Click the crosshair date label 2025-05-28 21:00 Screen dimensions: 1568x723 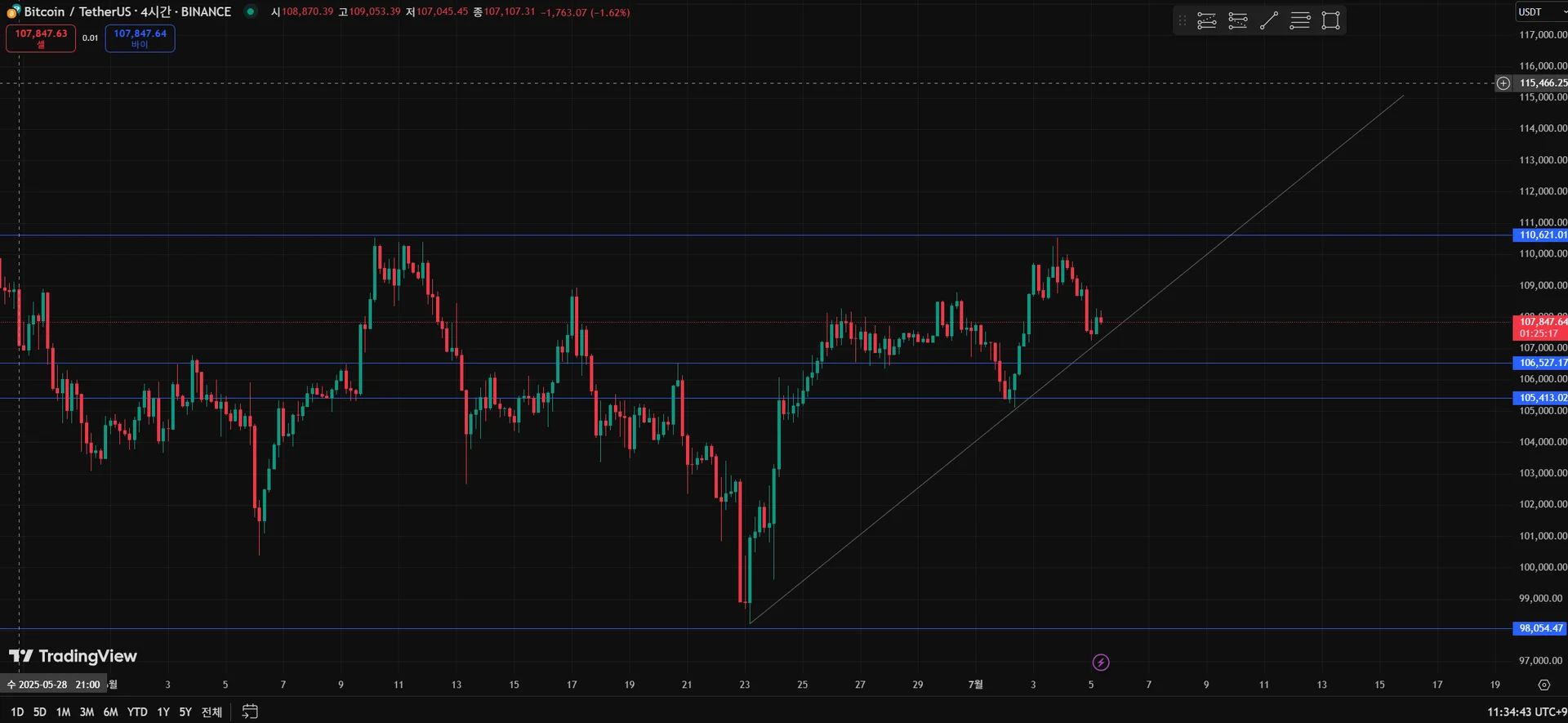[54, 685]
